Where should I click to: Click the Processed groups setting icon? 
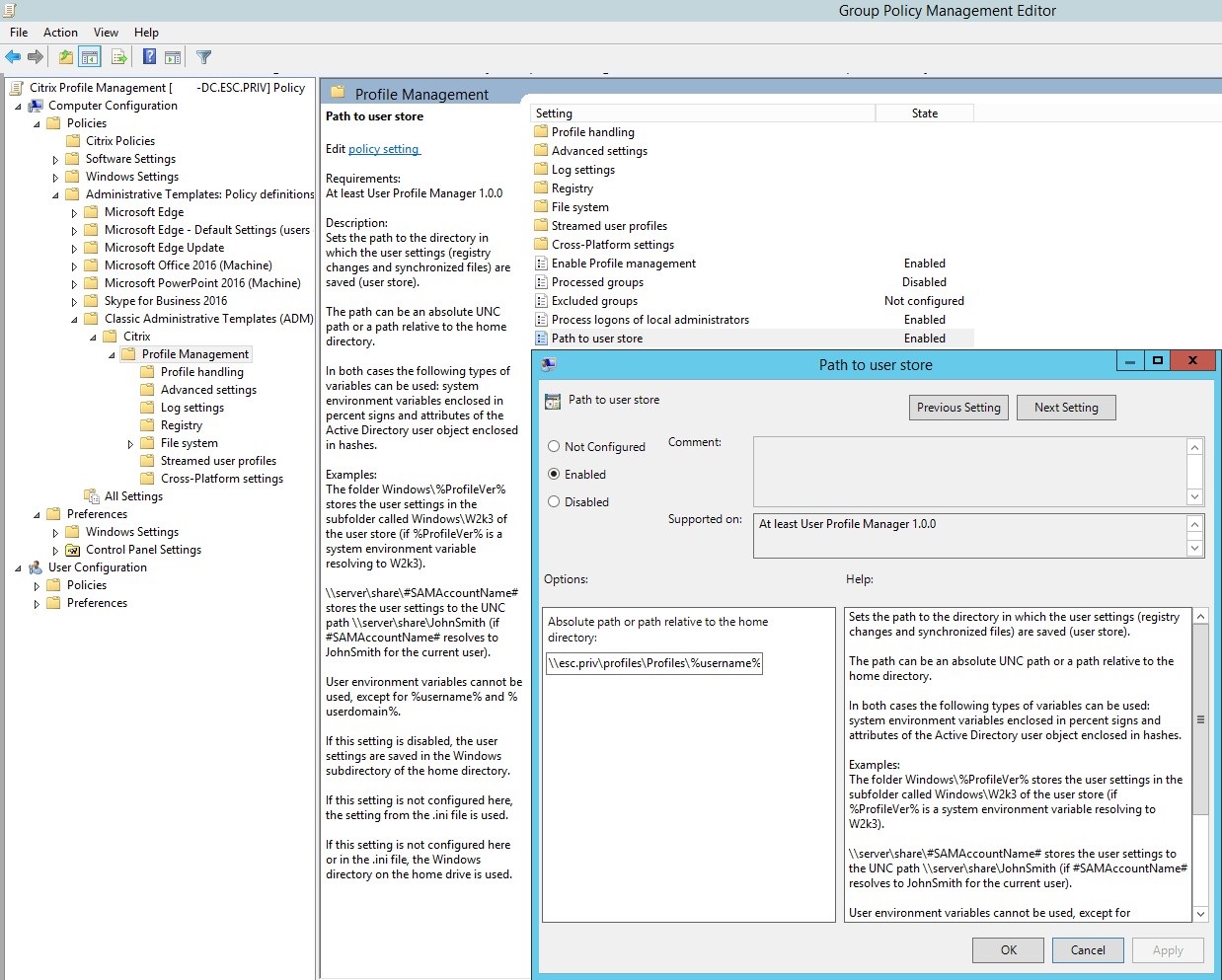541,282
